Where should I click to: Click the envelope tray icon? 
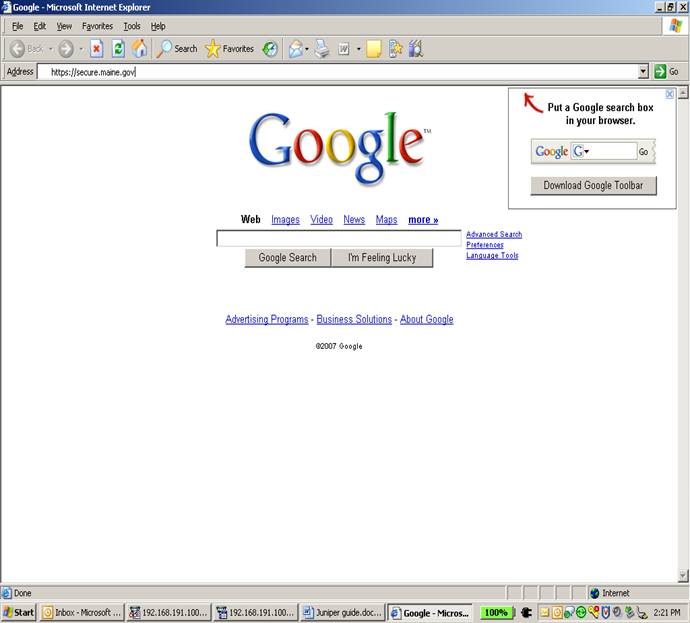[545, 612]
